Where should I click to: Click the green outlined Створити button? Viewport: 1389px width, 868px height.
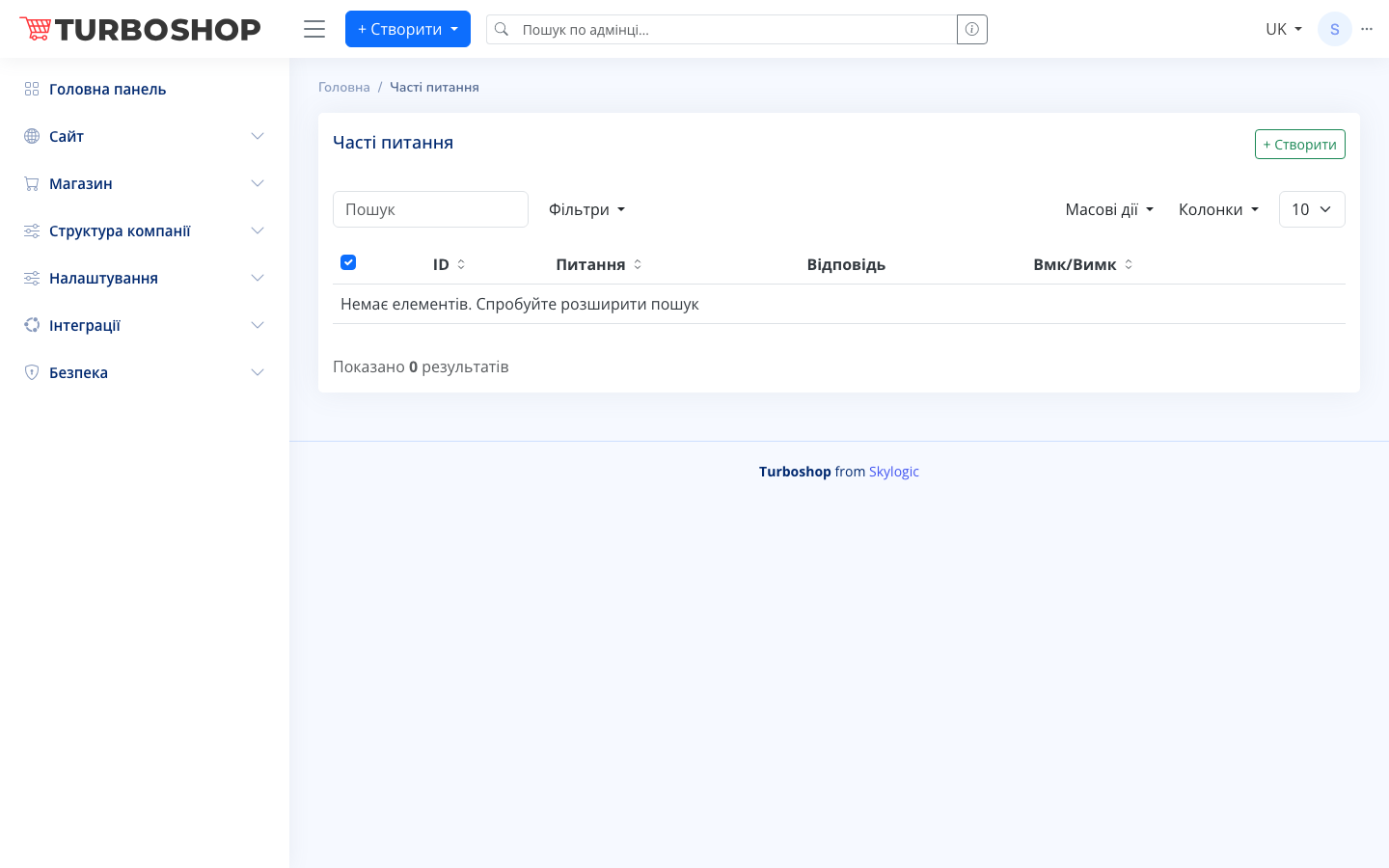1299,144
